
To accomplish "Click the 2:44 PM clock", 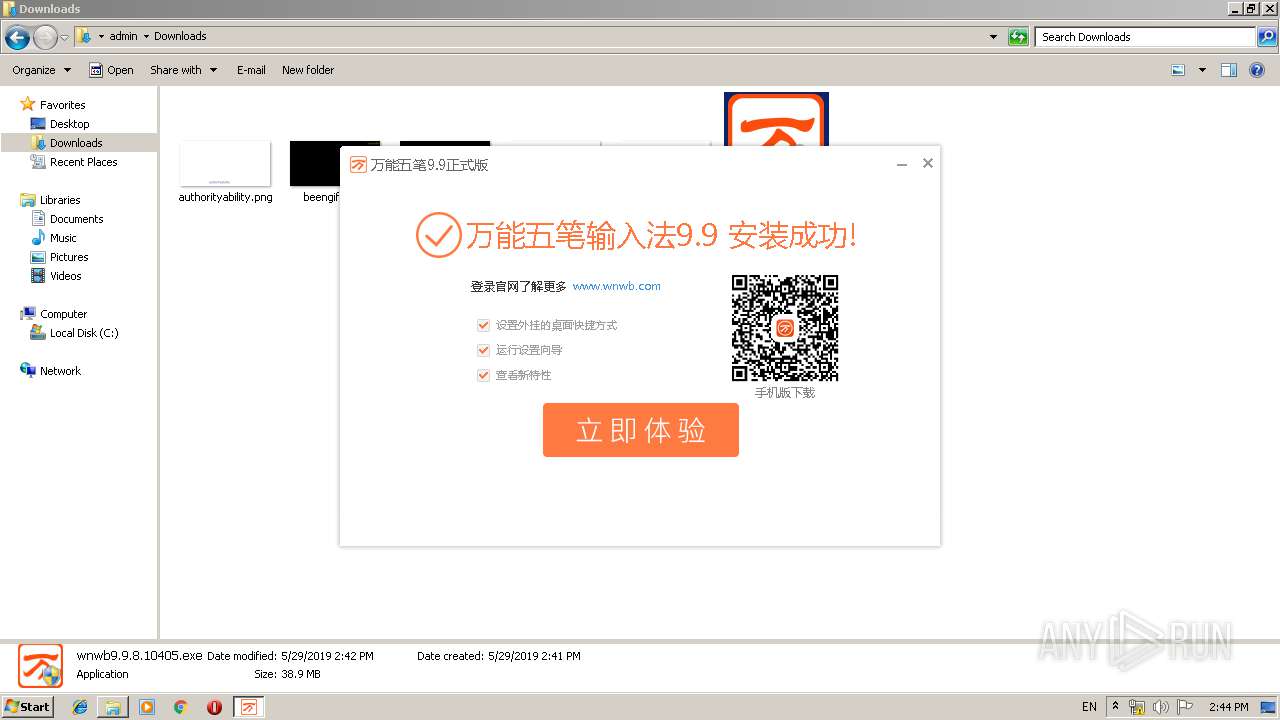I will click(1229, 707).
